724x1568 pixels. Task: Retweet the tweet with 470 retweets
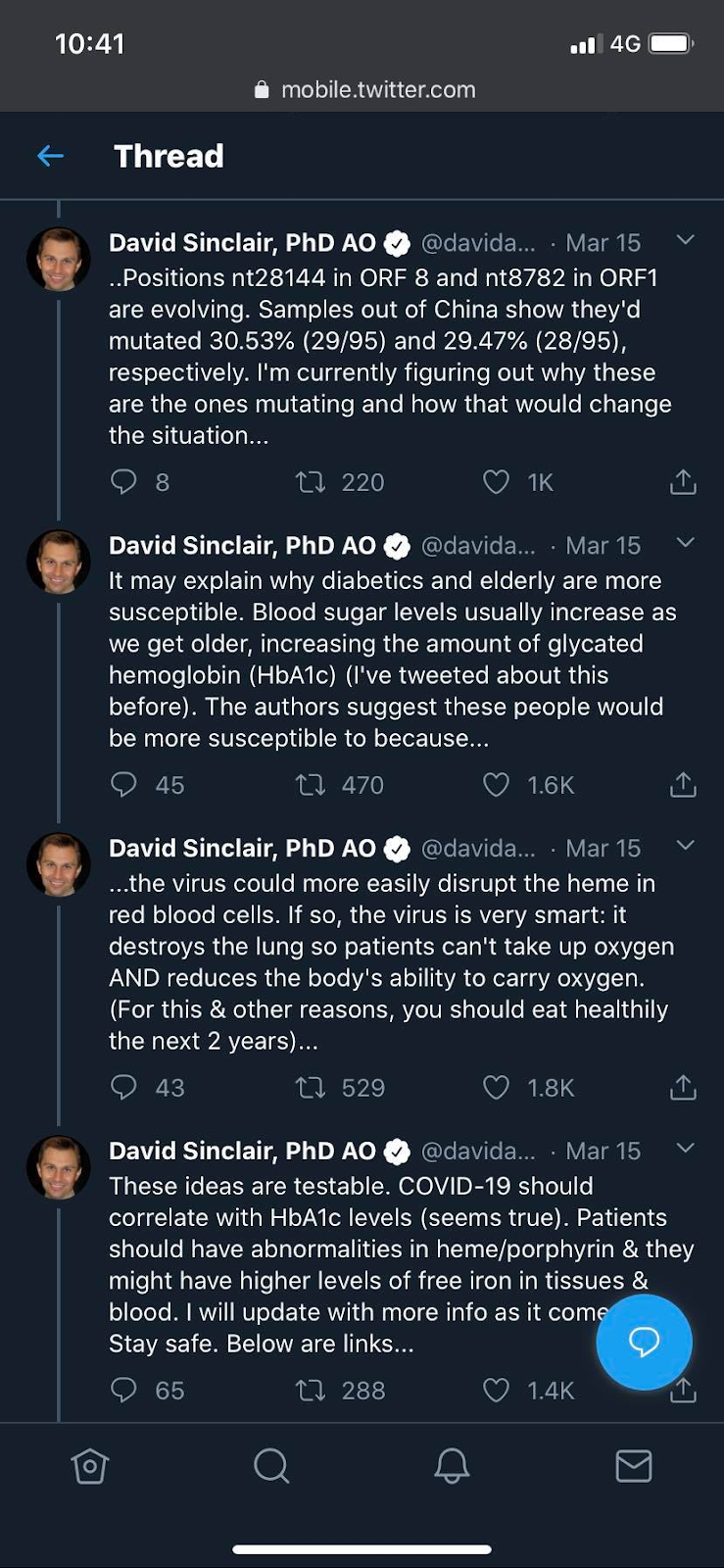(x=311, y=784)
